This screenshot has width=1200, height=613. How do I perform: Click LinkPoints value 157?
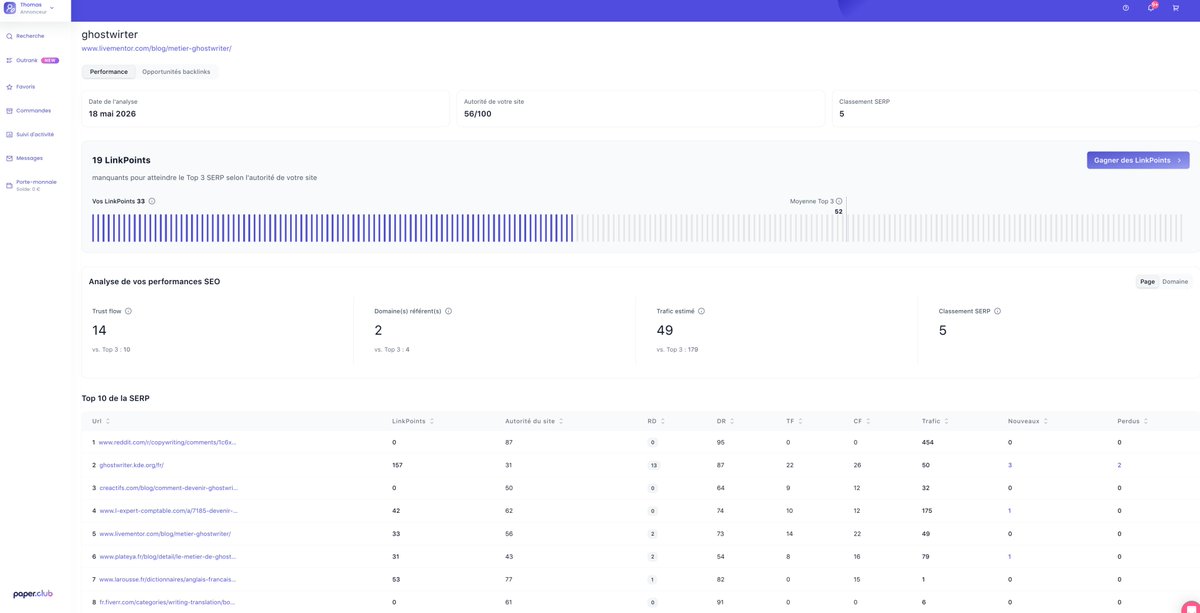pos(397,465)
